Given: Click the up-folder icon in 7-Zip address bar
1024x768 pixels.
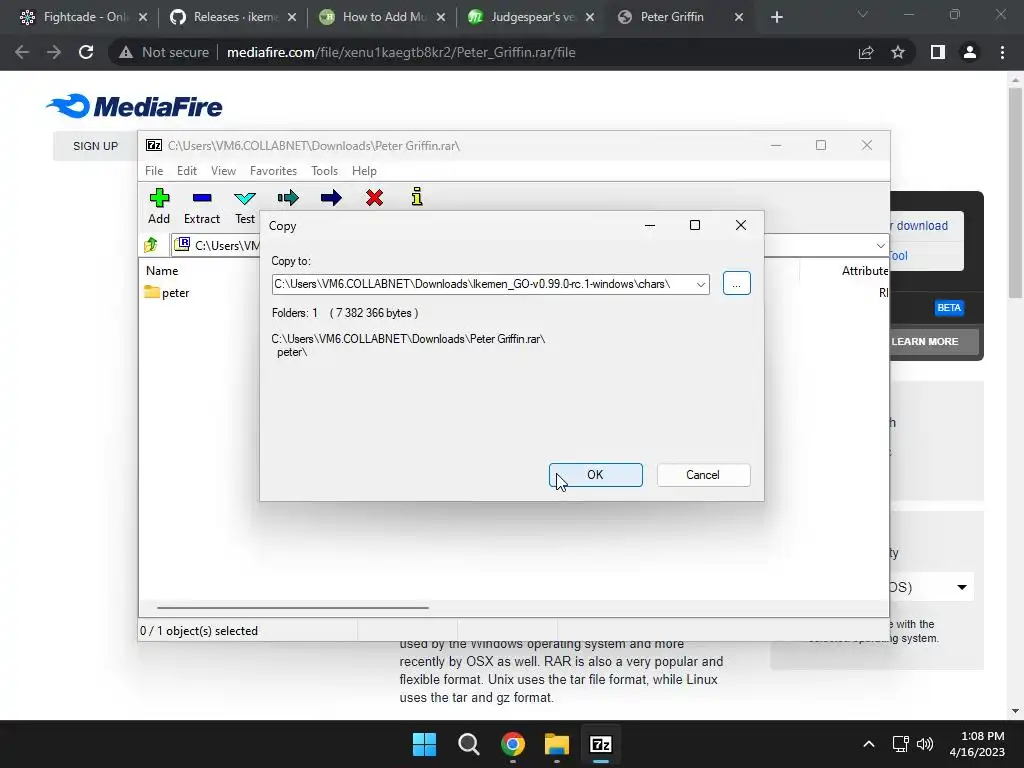Looking at the screenshot, I should pyautogui.click(x=151, y=245).
